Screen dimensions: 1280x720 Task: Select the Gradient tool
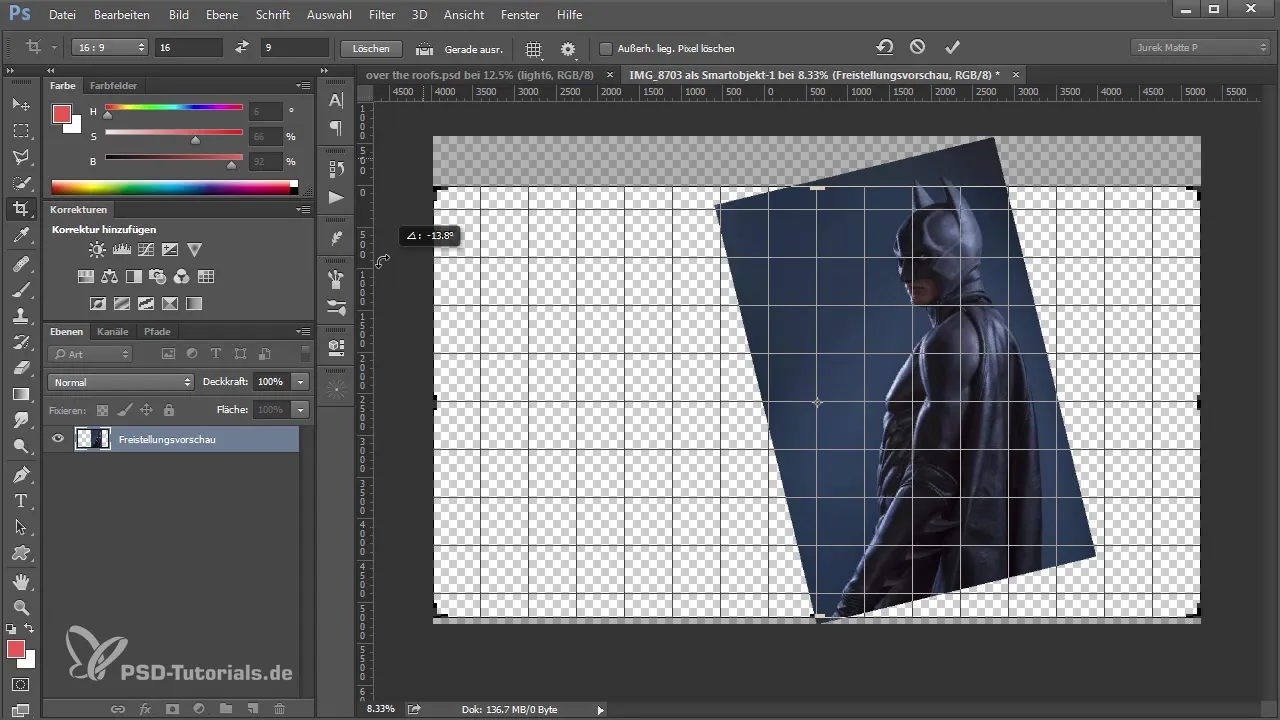(x=20, y=394)
